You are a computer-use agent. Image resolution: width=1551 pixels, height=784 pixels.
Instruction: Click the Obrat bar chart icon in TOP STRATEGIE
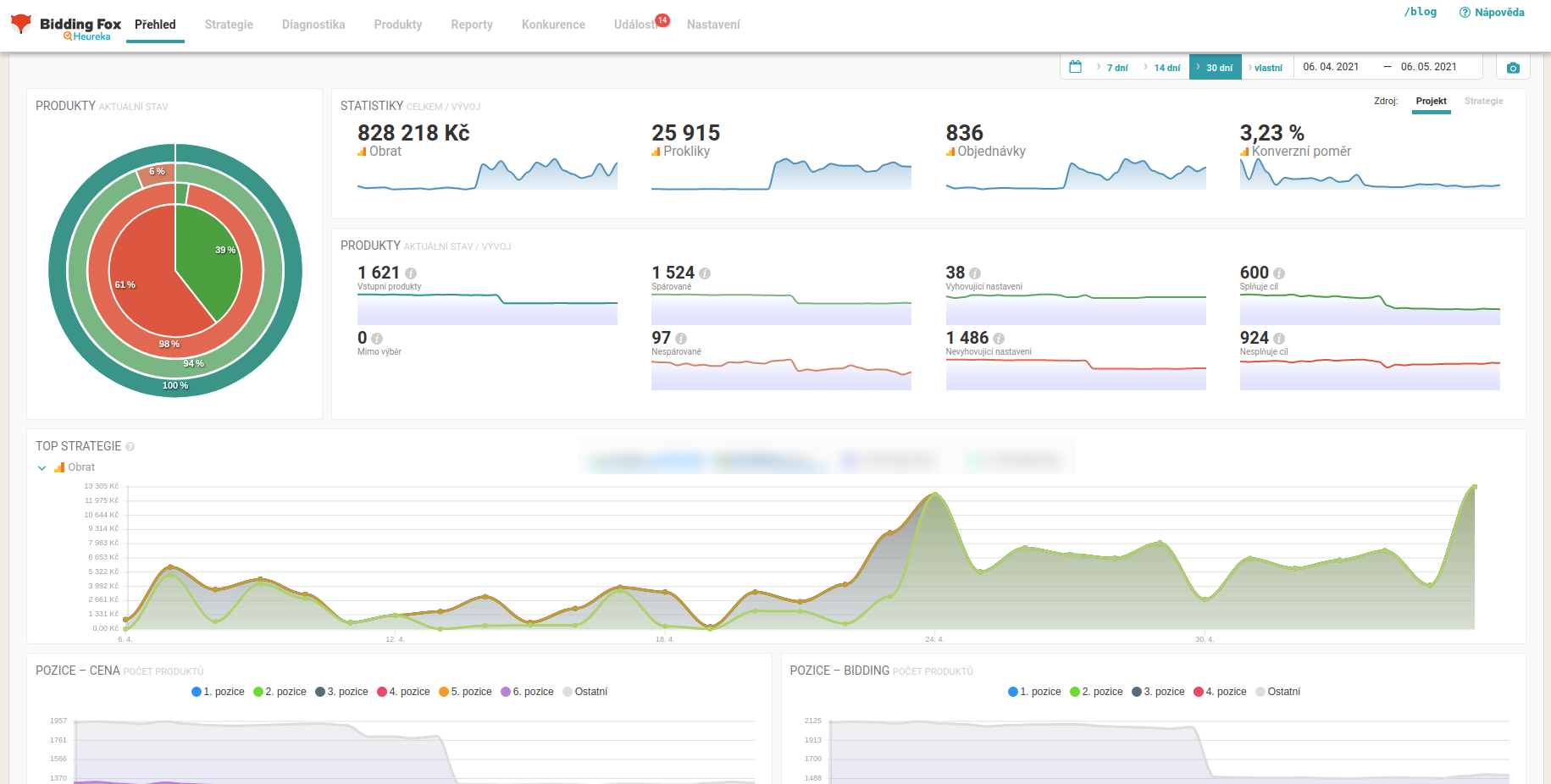click(x=59, y=467)
